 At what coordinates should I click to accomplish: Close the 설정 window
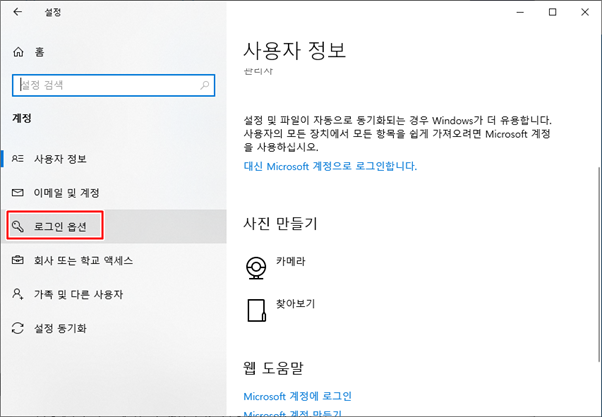point(585,12)
